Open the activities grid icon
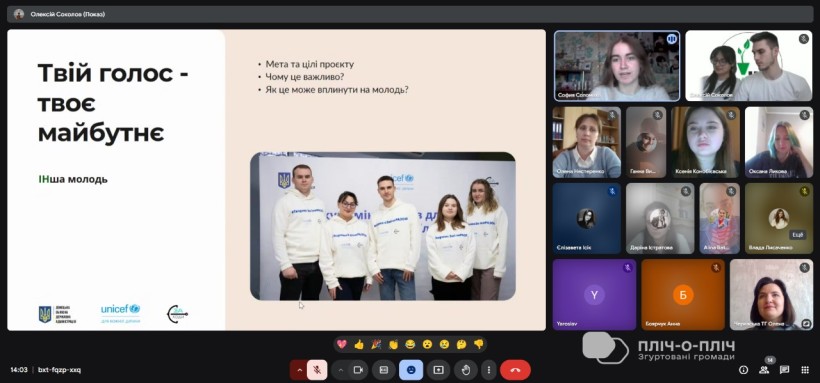820x383 pixels. (805, 370)
